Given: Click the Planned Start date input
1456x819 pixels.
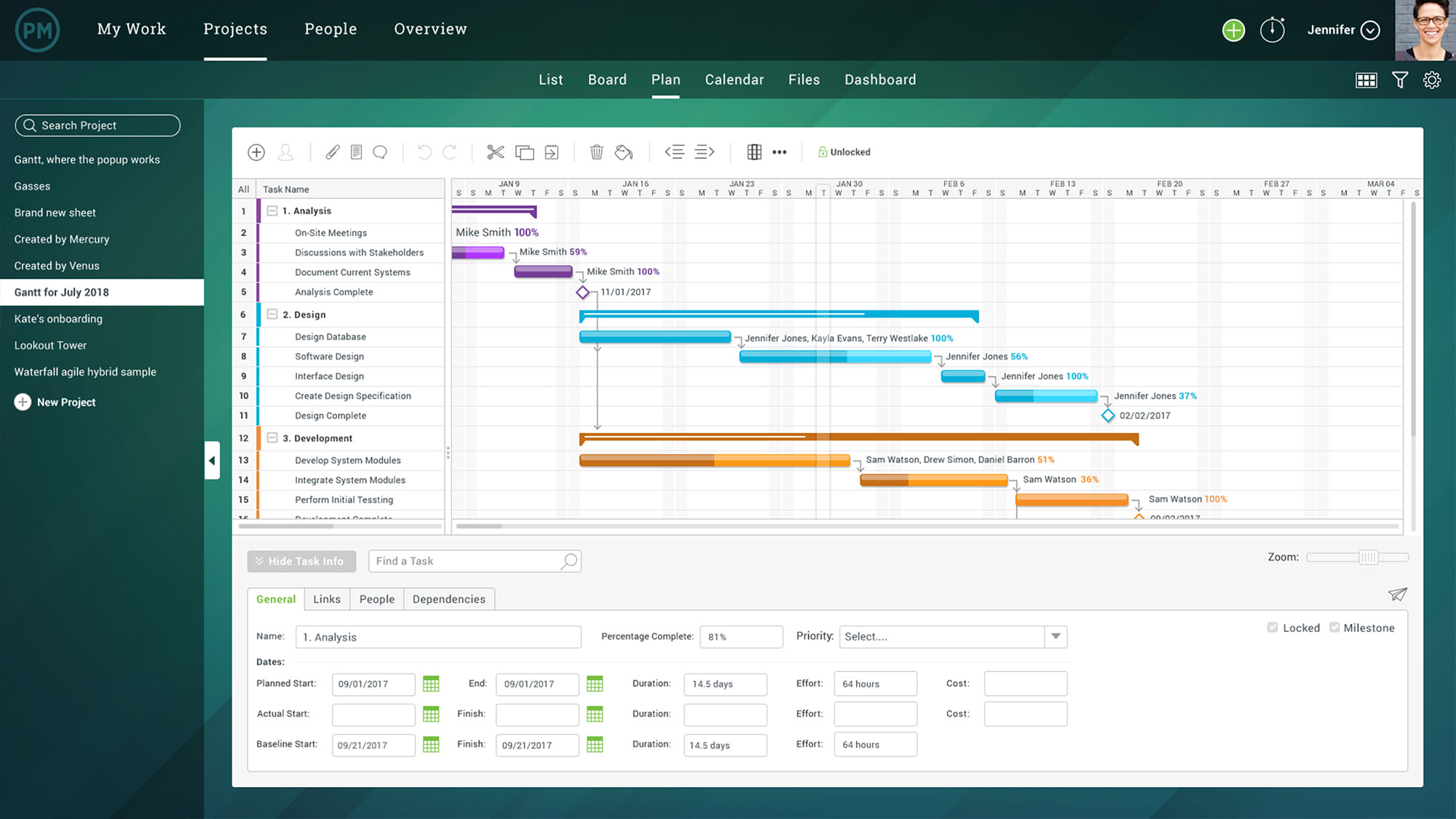Looking at the screenshot, I should click(x=371, y=683).
